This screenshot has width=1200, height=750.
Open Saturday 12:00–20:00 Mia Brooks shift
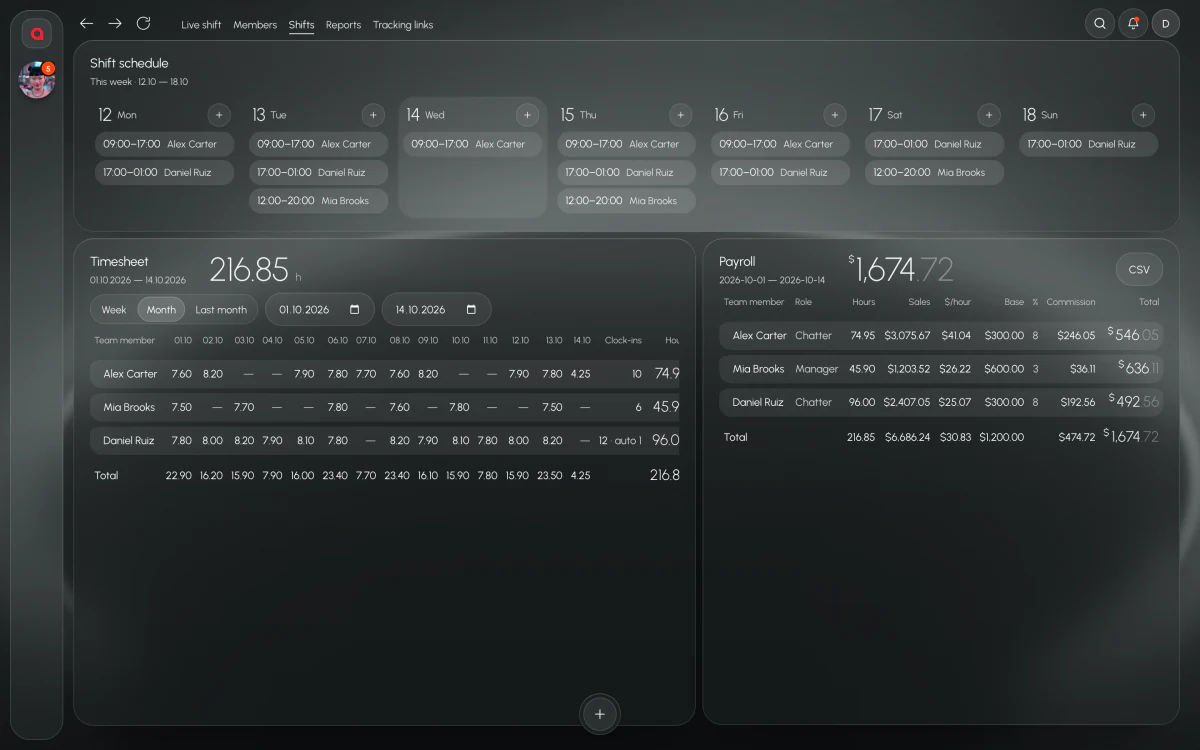coord(934,172)
